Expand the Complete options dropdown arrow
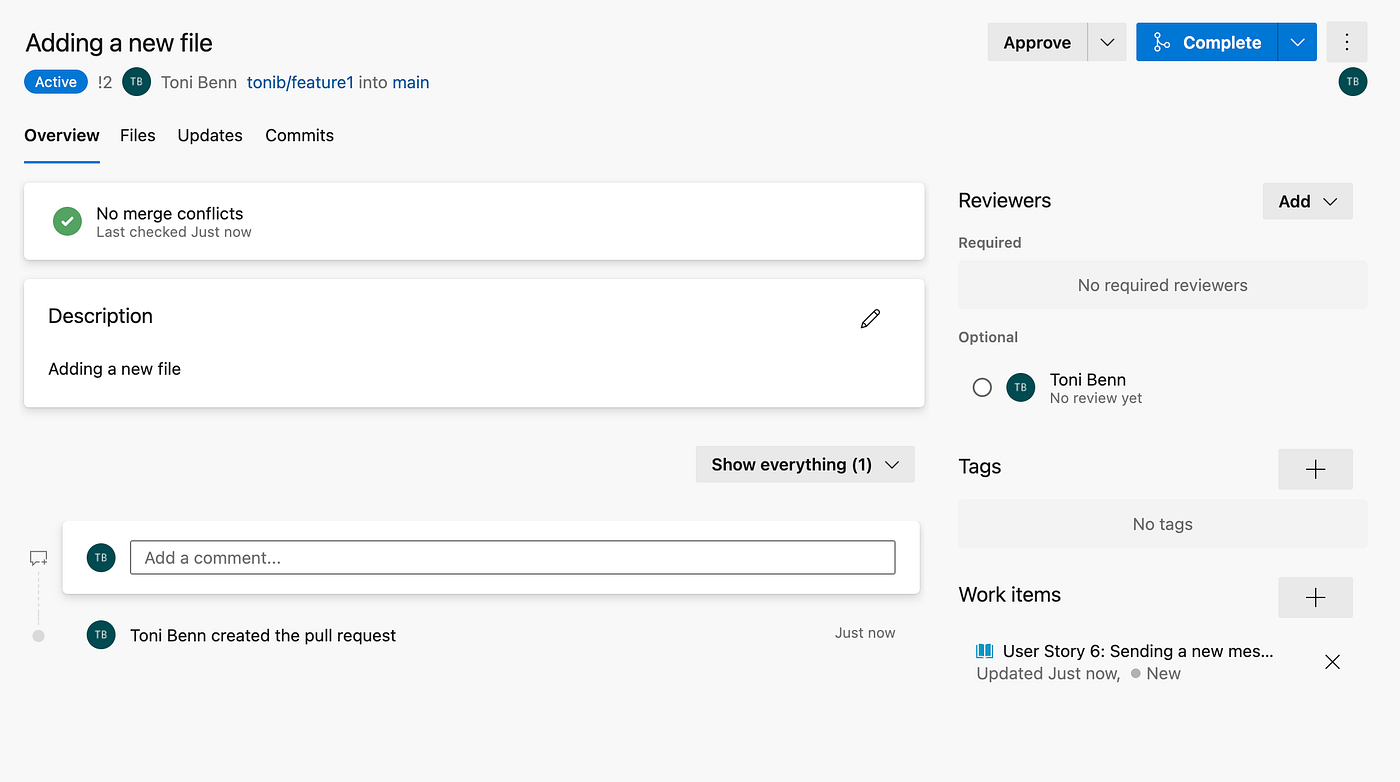The width and height of the screenshot is (1400, 782). coord(1297,42)
